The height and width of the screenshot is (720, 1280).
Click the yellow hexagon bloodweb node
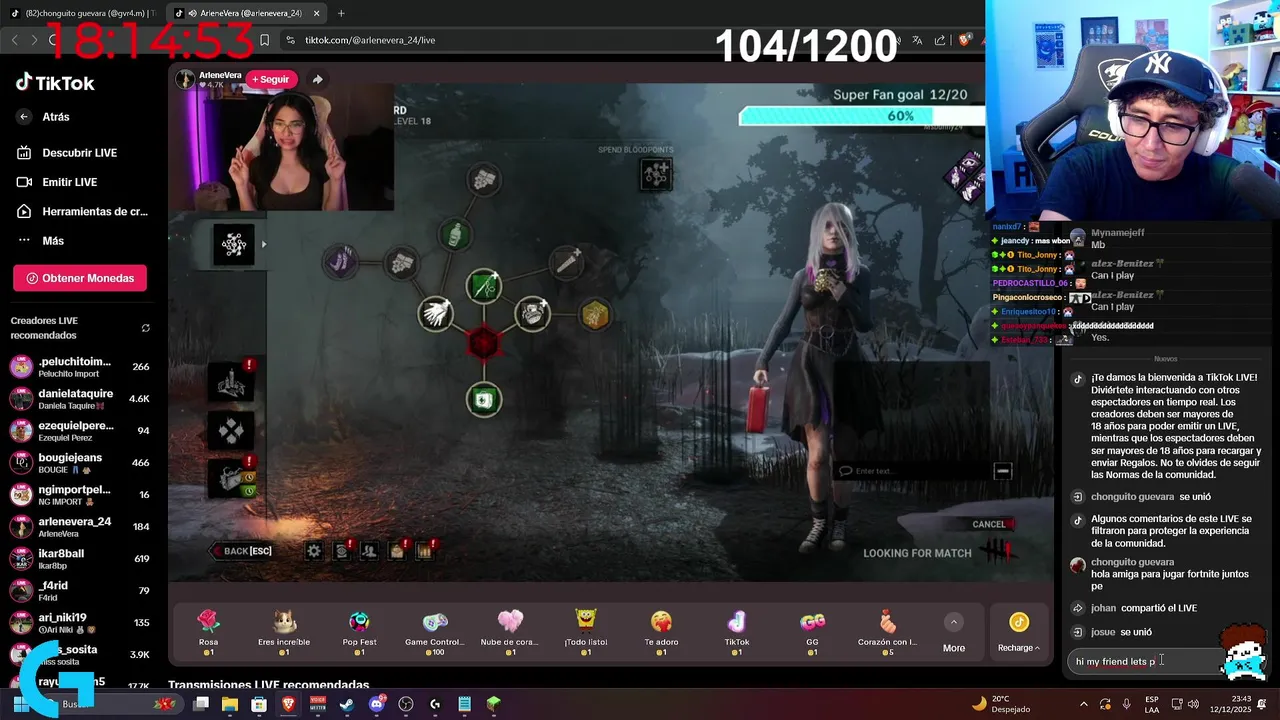click(x=595, y=315)
